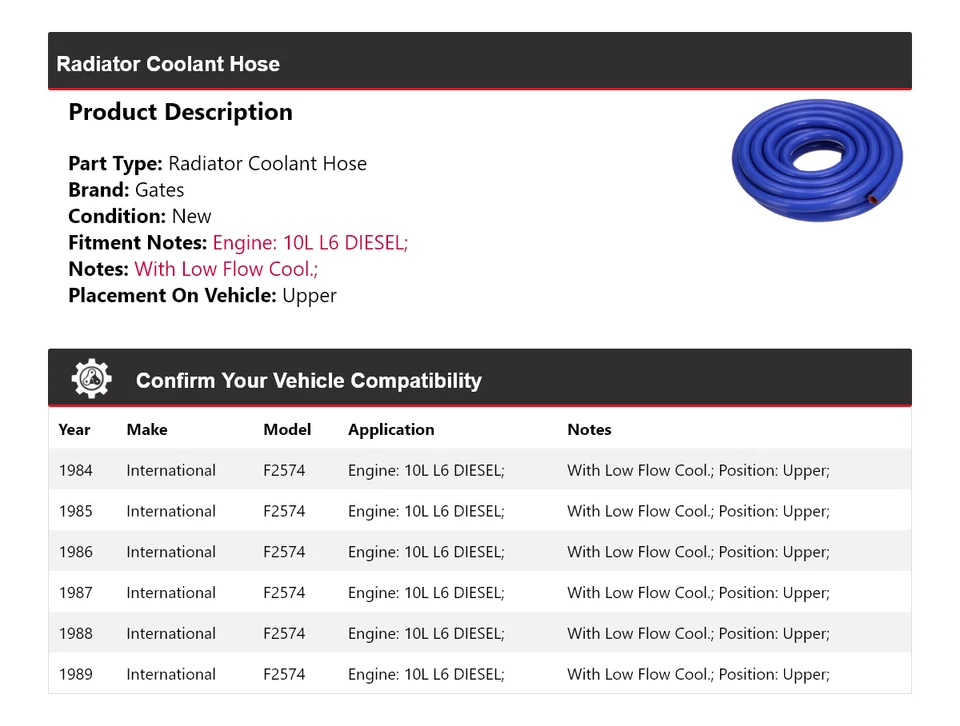The width and height of the screenshot is (960, 726).
Task: Click the Engine: 10L L6 DIESEL fitment note
Action: coord(310,243)
